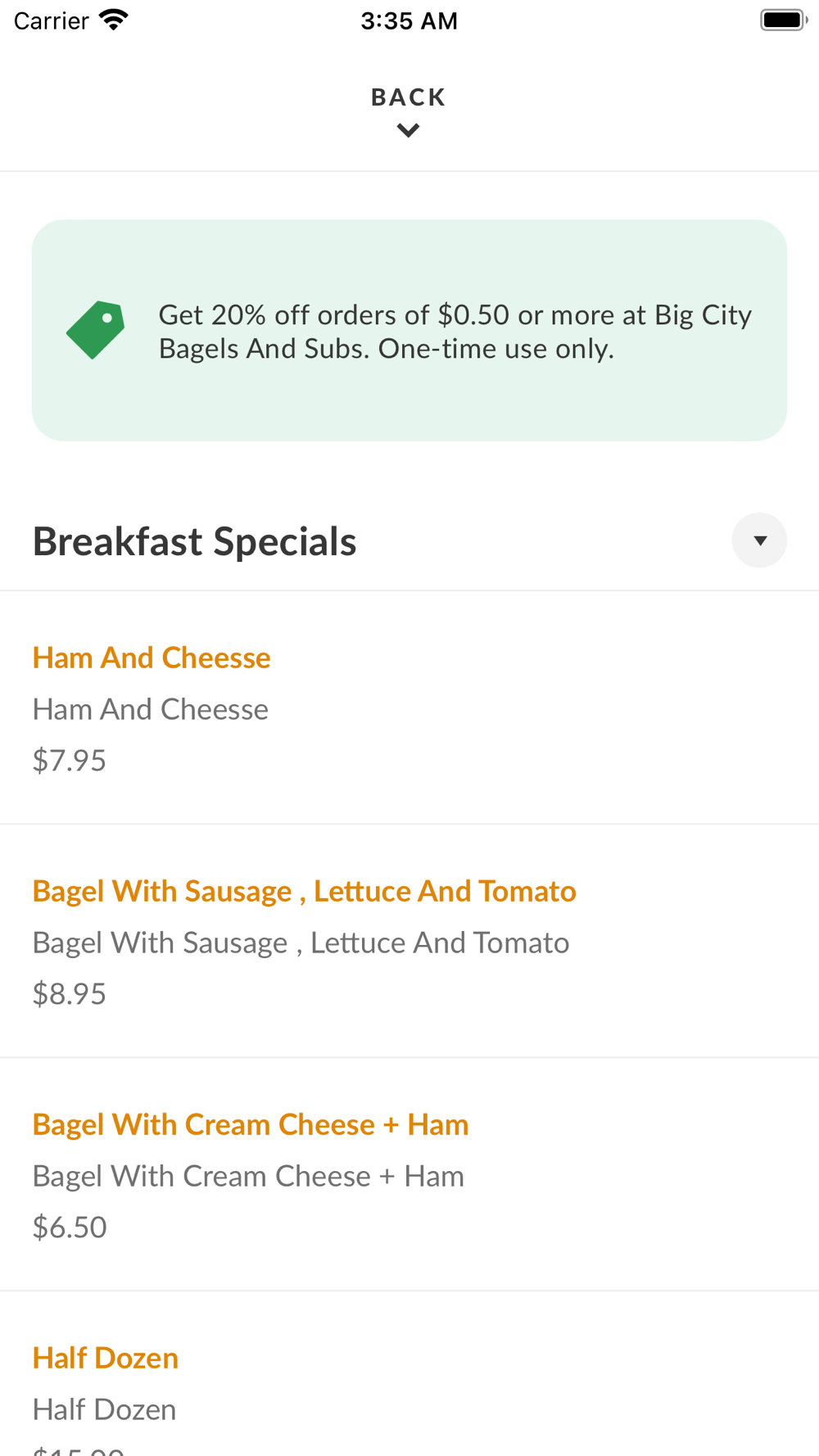
Task: Click the 3:35 AM clock
Action: (x=409, y=20)
